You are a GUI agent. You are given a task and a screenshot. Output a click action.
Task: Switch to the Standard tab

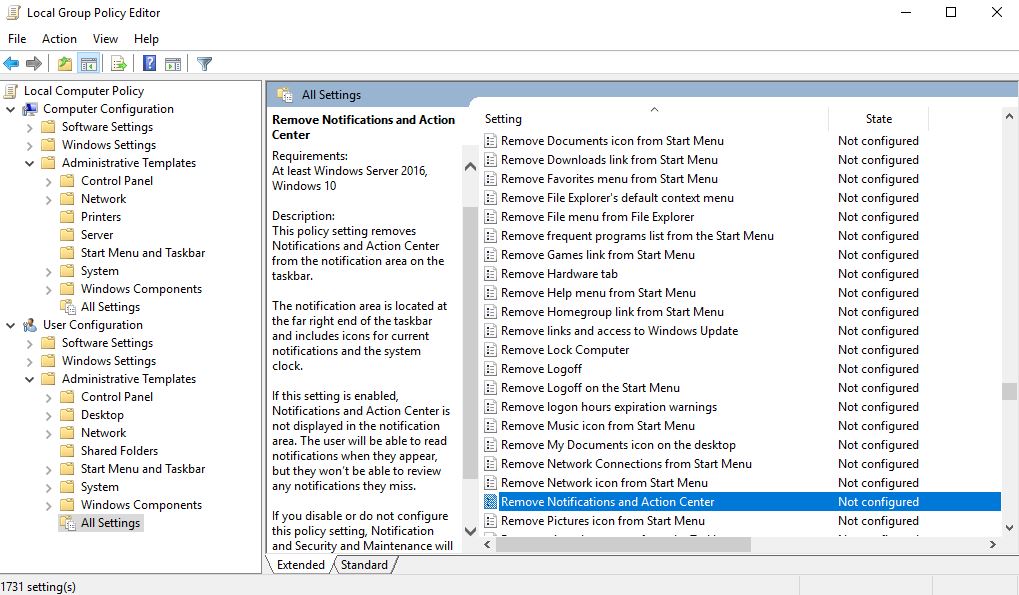point(364,565)
